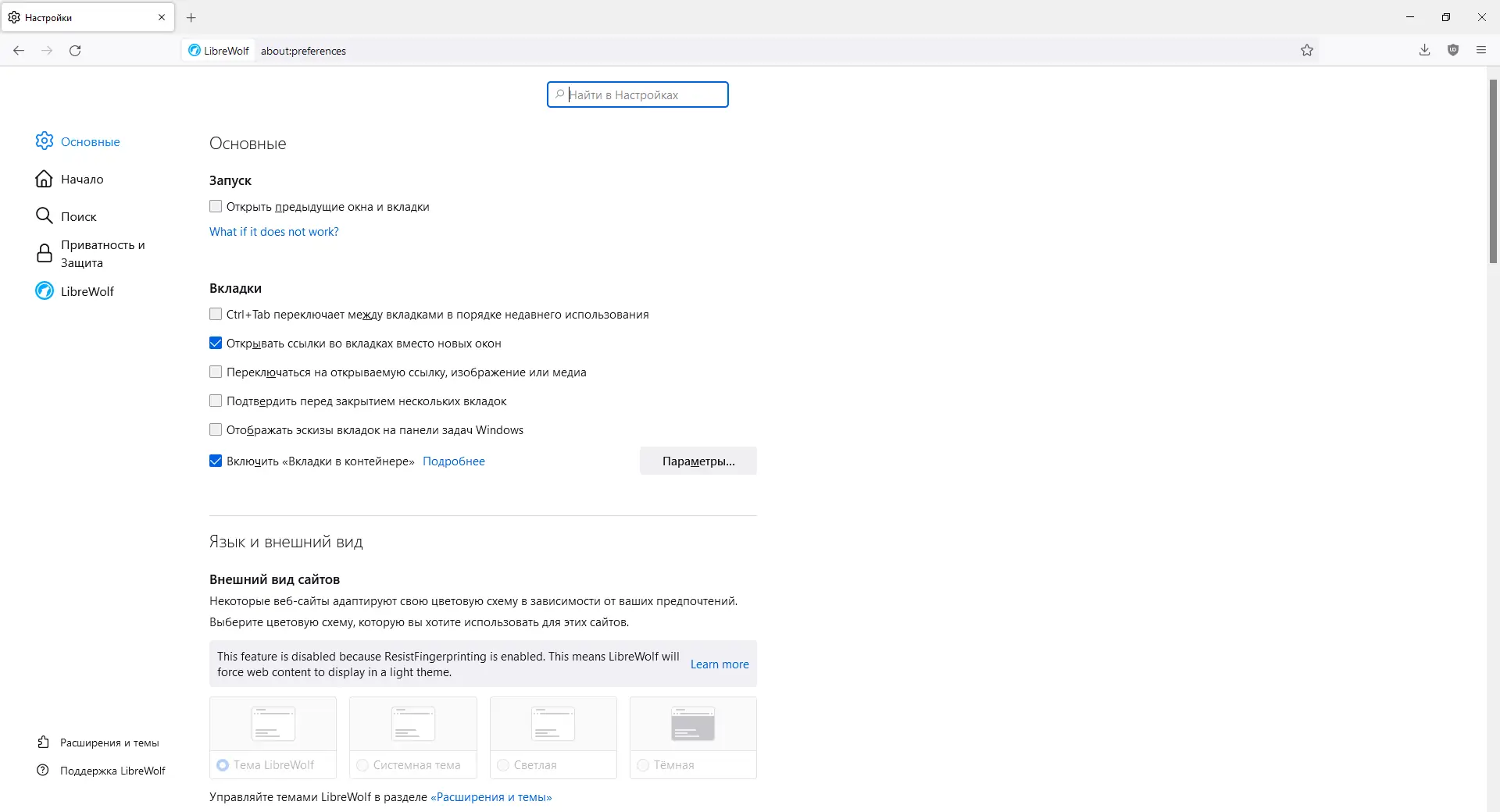Open a new tab with the plus icon
This screenshot has width=1500, height=812.
[191, 17]
